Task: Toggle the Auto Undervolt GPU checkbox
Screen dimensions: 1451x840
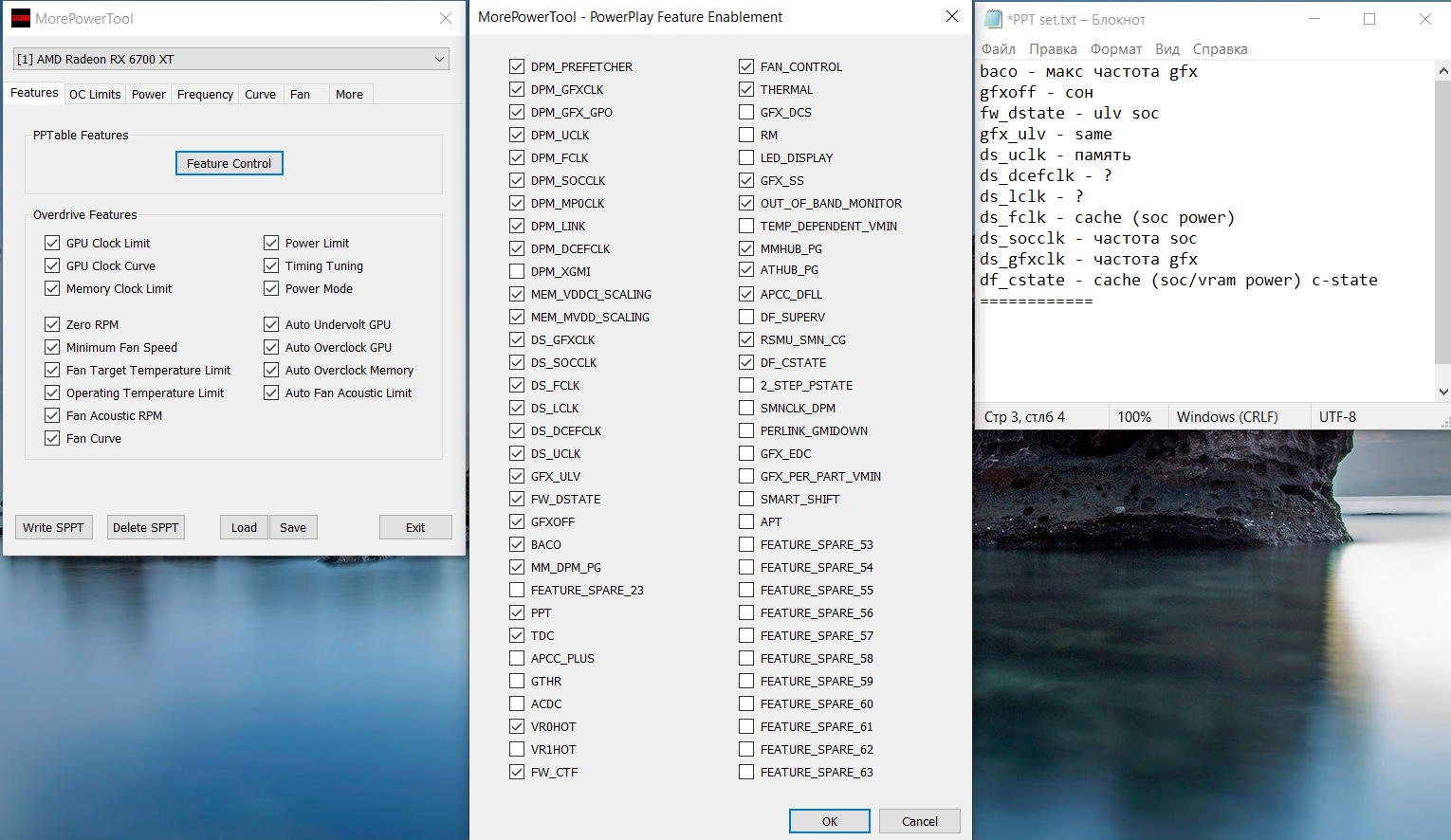Action: 271,324
